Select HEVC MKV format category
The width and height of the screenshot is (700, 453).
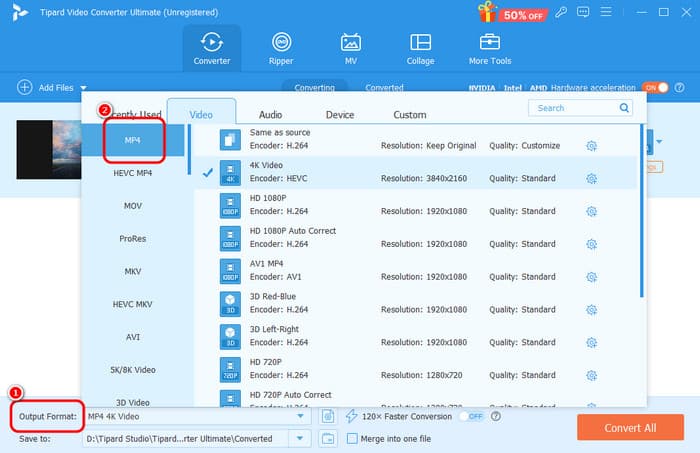tap(133, 304)
